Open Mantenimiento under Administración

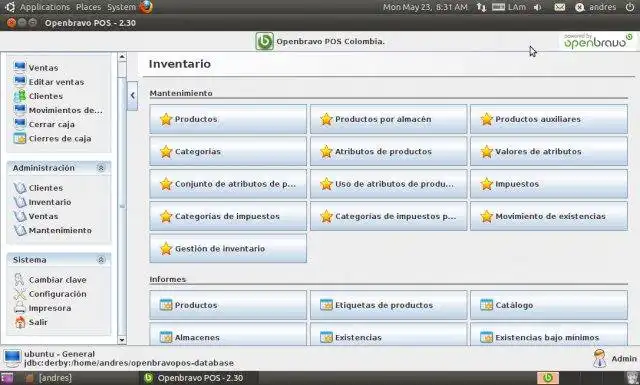(53, 230)
